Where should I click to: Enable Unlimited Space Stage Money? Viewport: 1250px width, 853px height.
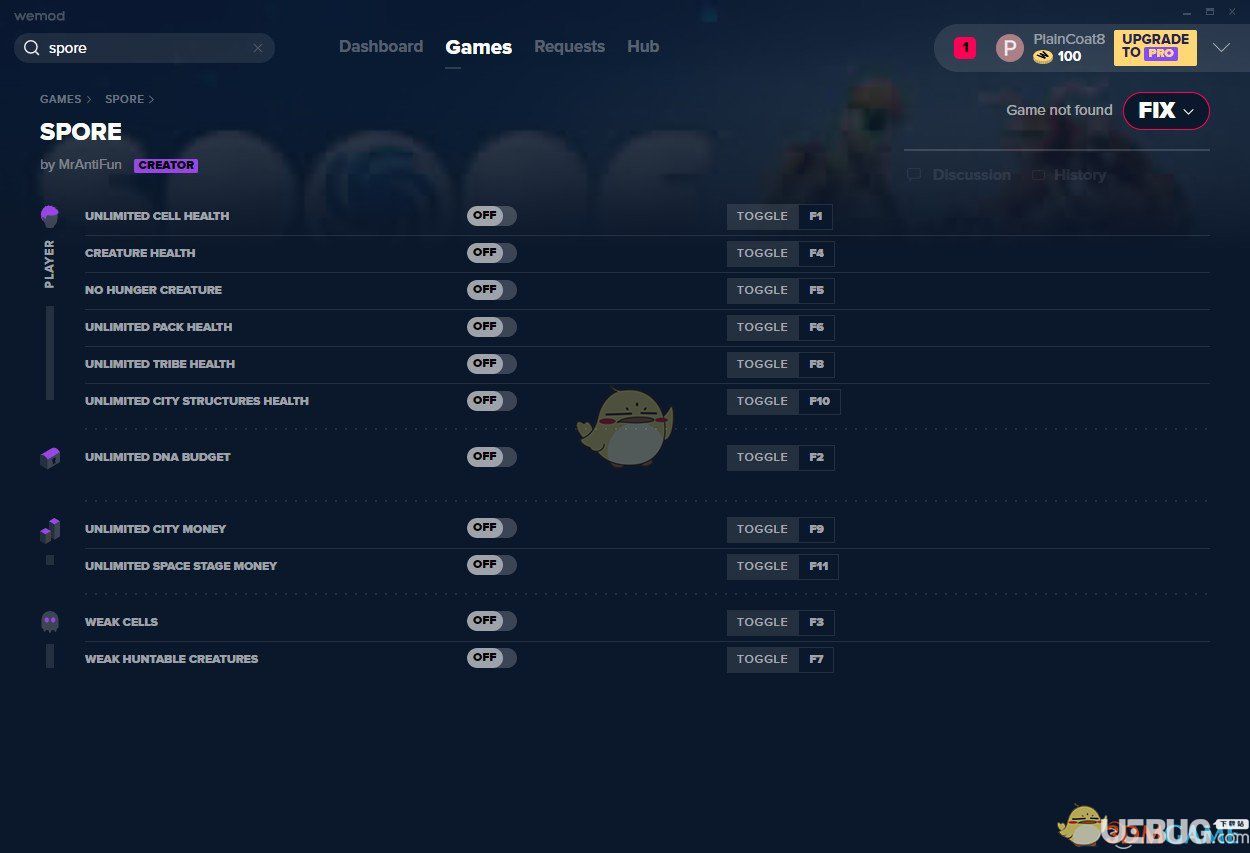[491, 565]
